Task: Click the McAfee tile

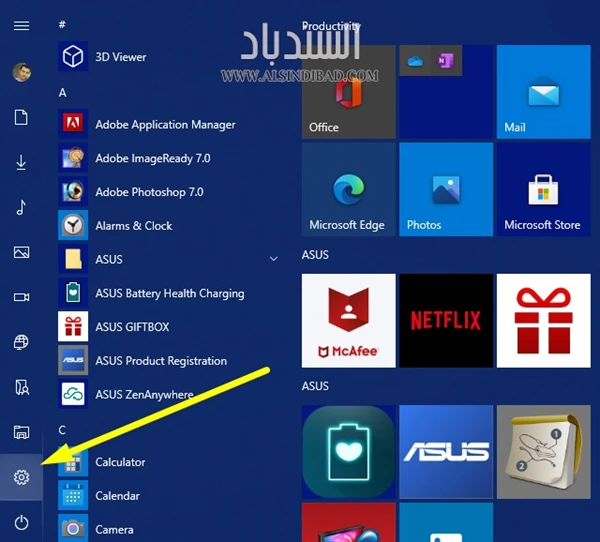Action: [347, 320]
